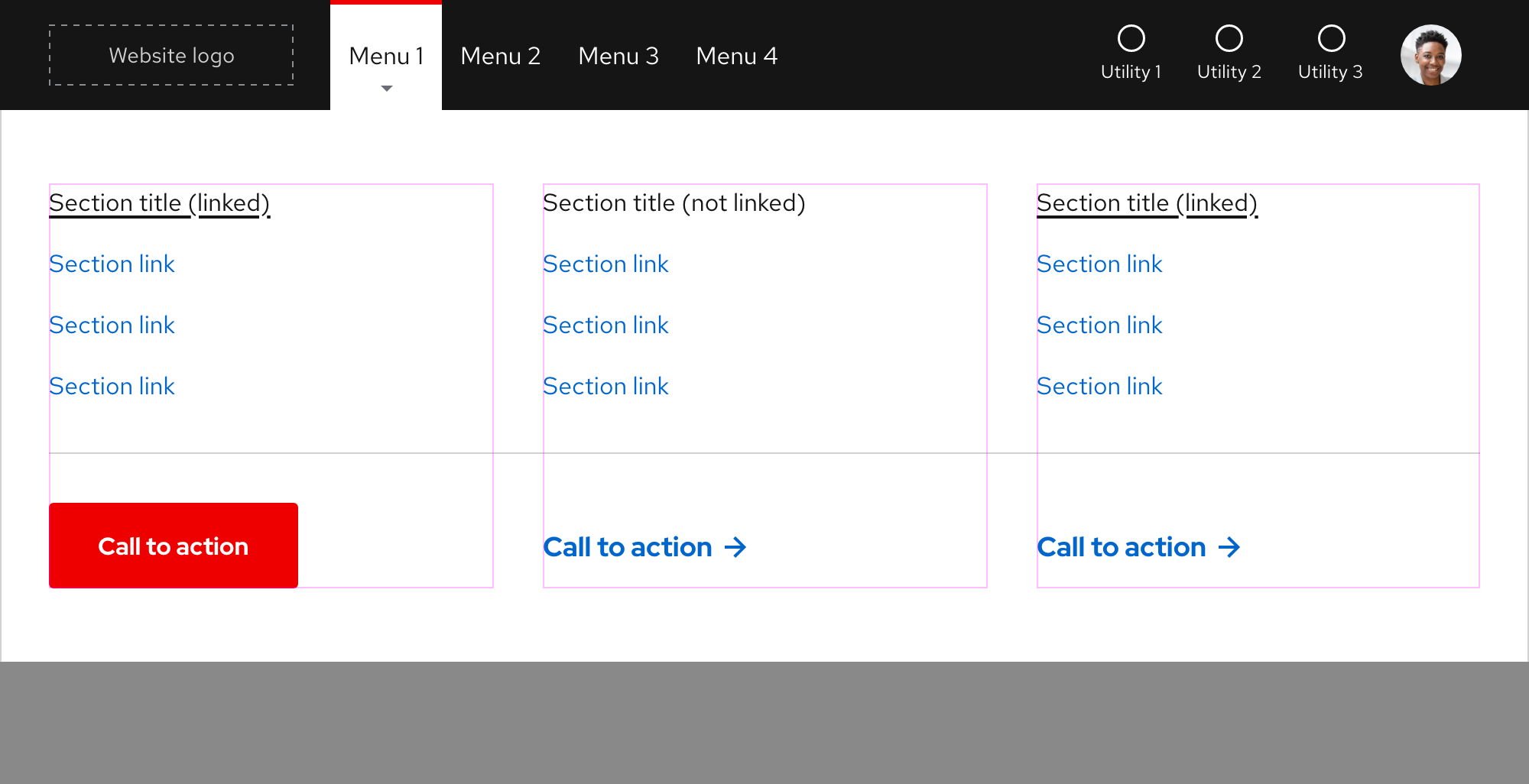
Task: Open the user profile avatar picture
Action: pos(1430,54)
